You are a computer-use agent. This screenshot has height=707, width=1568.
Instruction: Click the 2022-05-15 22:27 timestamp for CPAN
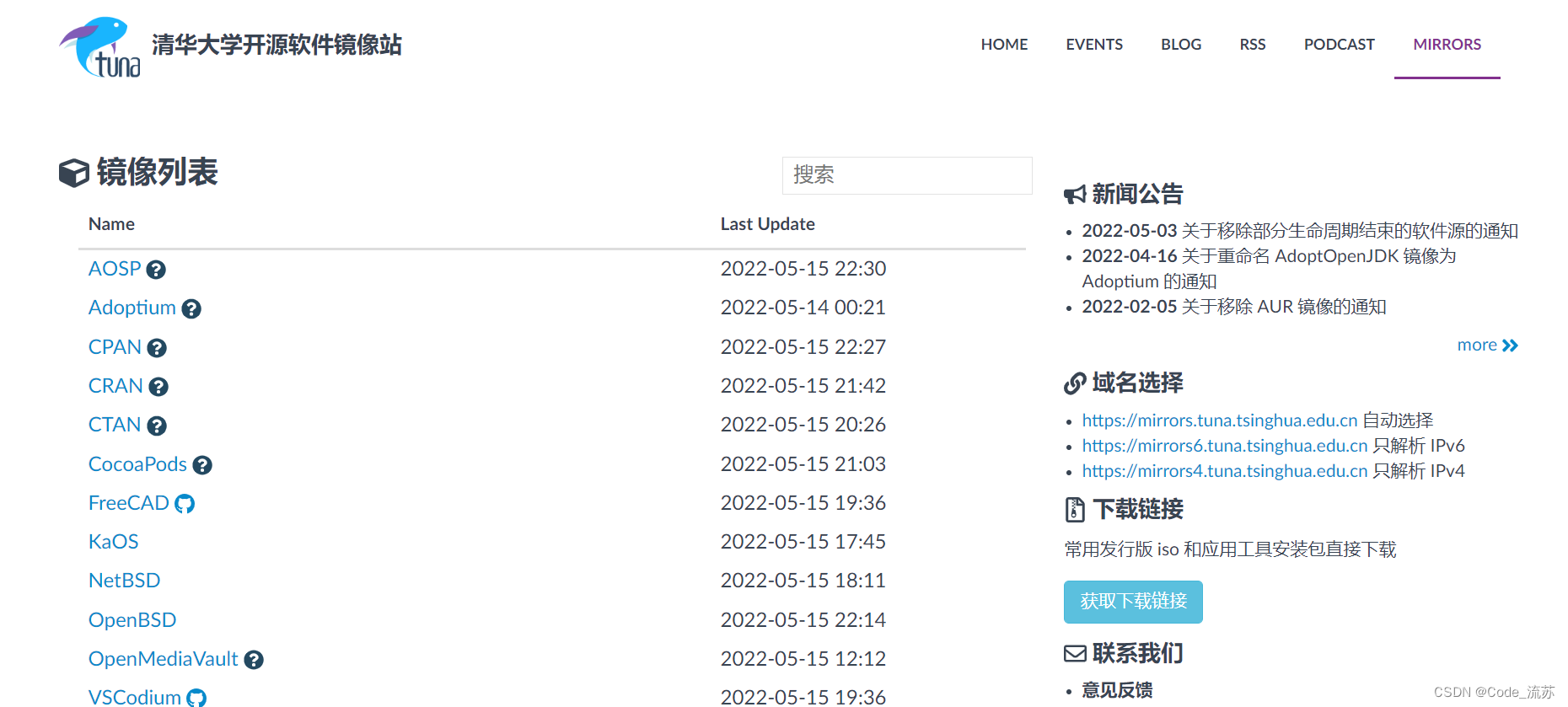click(x=803, y=347)
